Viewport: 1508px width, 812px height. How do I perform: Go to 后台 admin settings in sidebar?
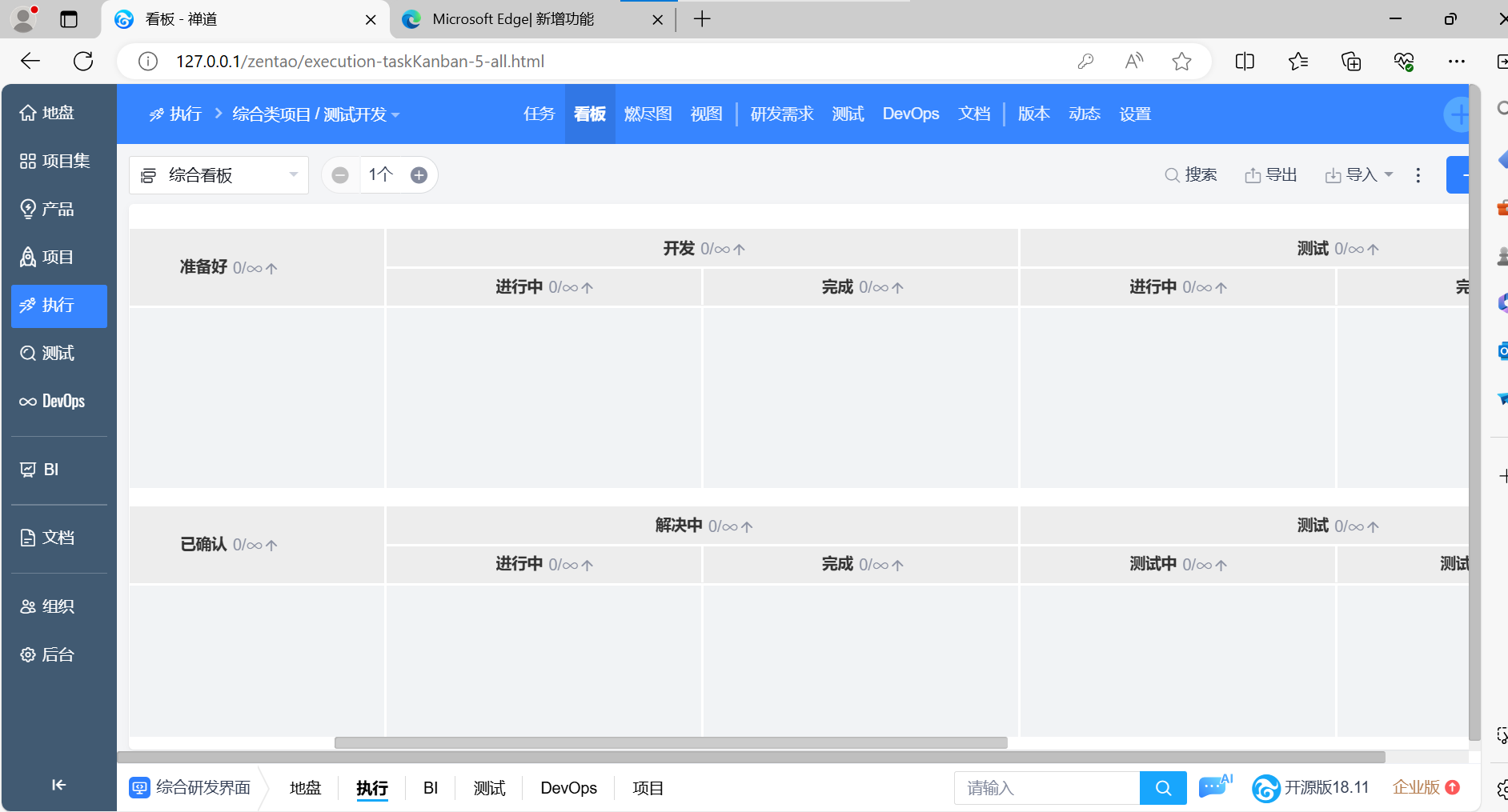click(x=58, y=654)
